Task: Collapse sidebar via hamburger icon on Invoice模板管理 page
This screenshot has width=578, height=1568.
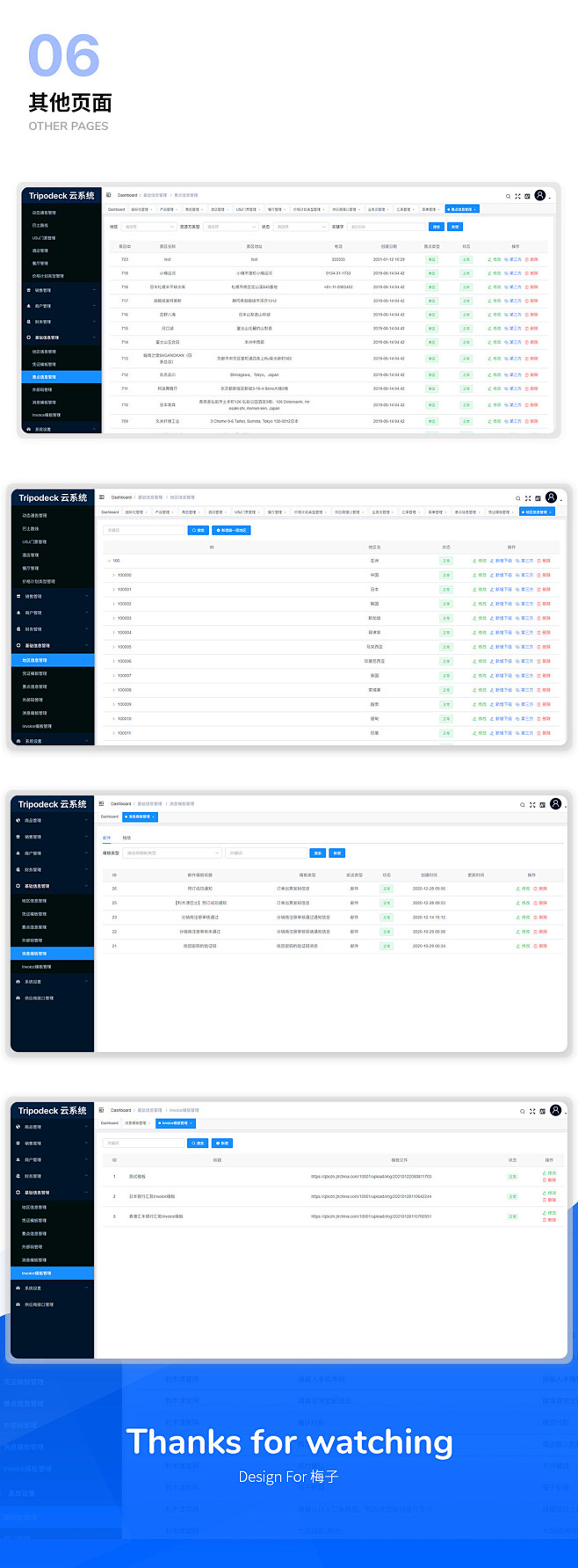Action: (102, 1110)
